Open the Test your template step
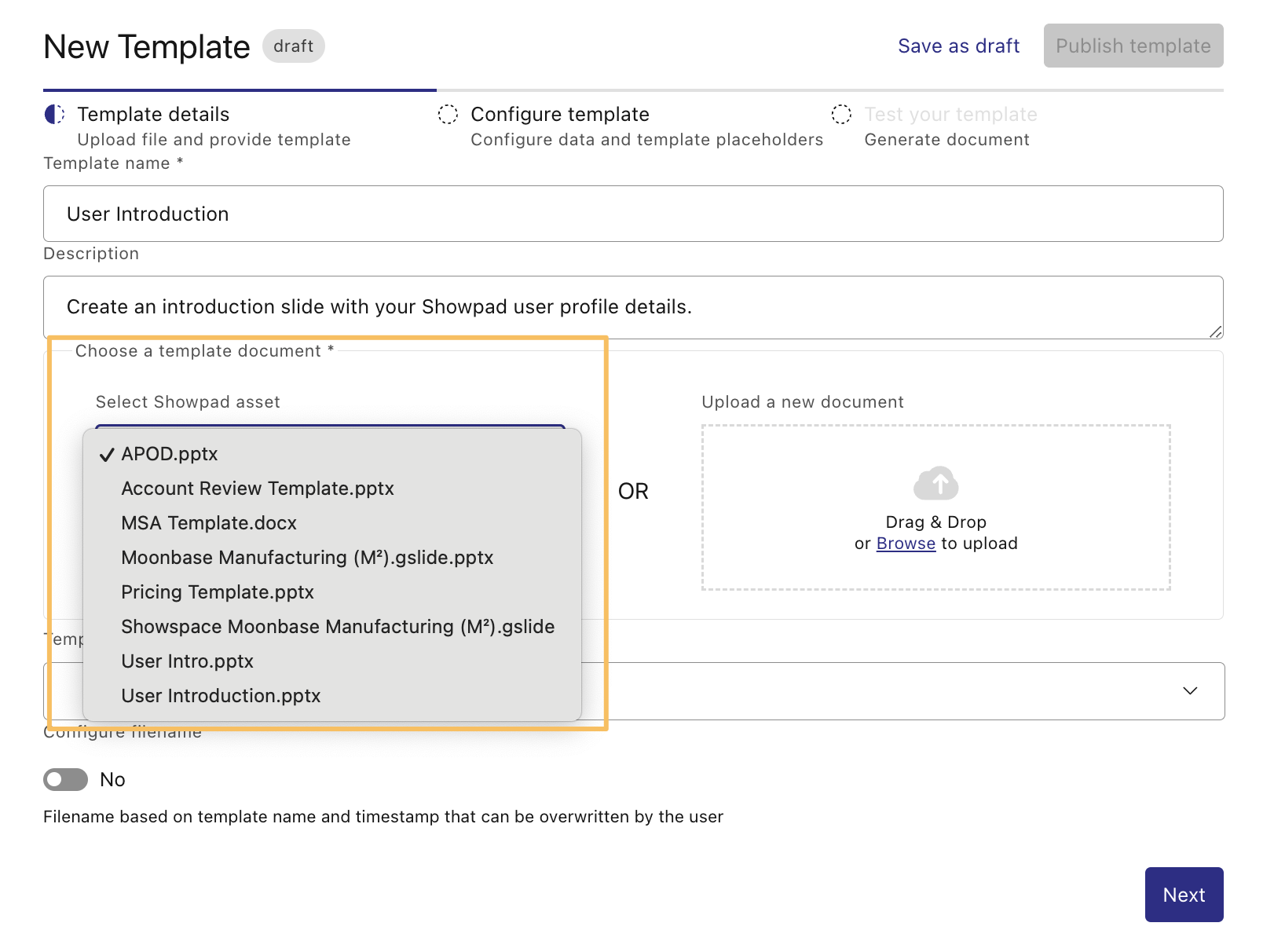 pos(950,115)
